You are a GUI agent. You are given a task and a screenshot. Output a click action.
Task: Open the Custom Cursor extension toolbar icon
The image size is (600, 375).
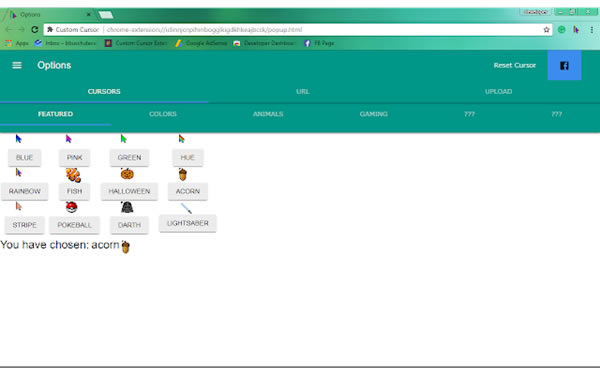coord(576,29)
